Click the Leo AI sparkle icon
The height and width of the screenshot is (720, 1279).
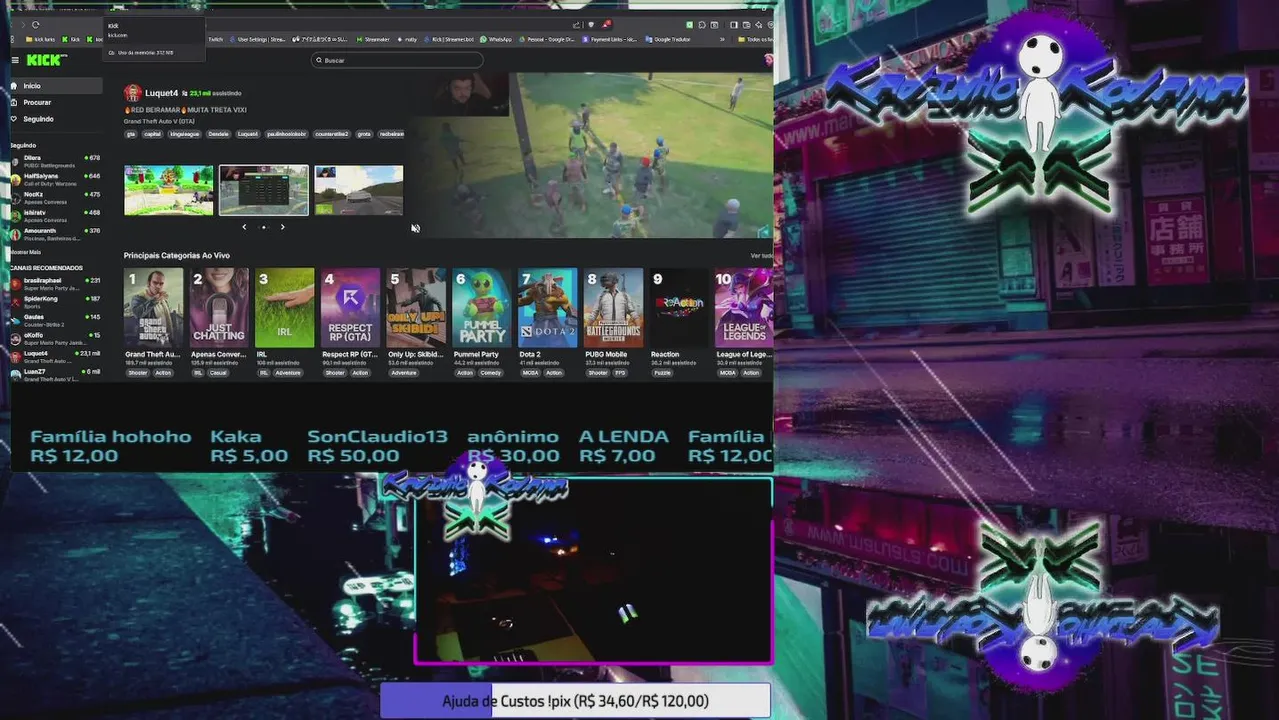[758, 25]
